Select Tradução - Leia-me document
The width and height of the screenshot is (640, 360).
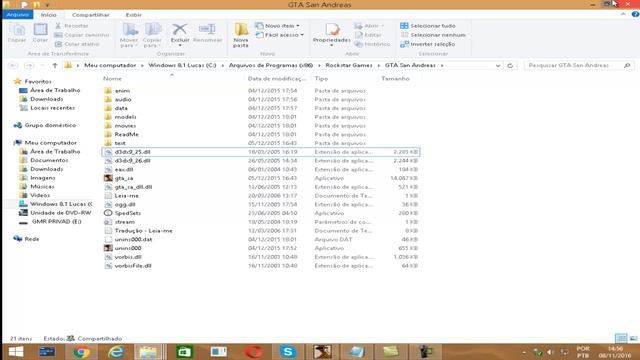(143, 231)
